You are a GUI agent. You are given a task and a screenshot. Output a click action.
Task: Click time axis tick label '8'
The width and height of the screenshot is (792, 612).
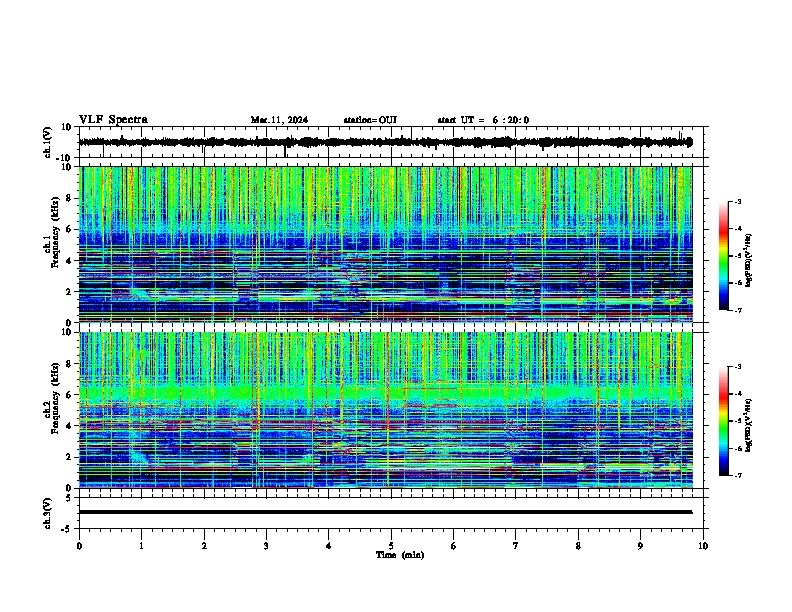pyautogui.click(x=578, y=546)
